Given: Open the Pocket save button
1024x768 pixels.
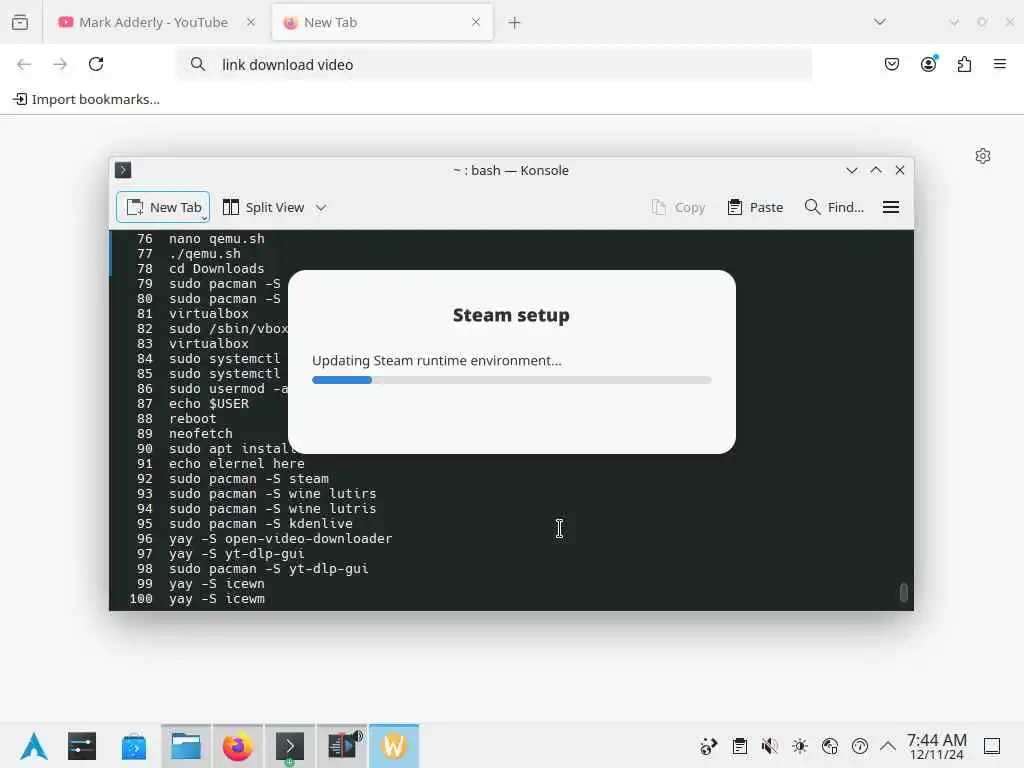Looking at the screenshot, I should click(x=892, y=64).
